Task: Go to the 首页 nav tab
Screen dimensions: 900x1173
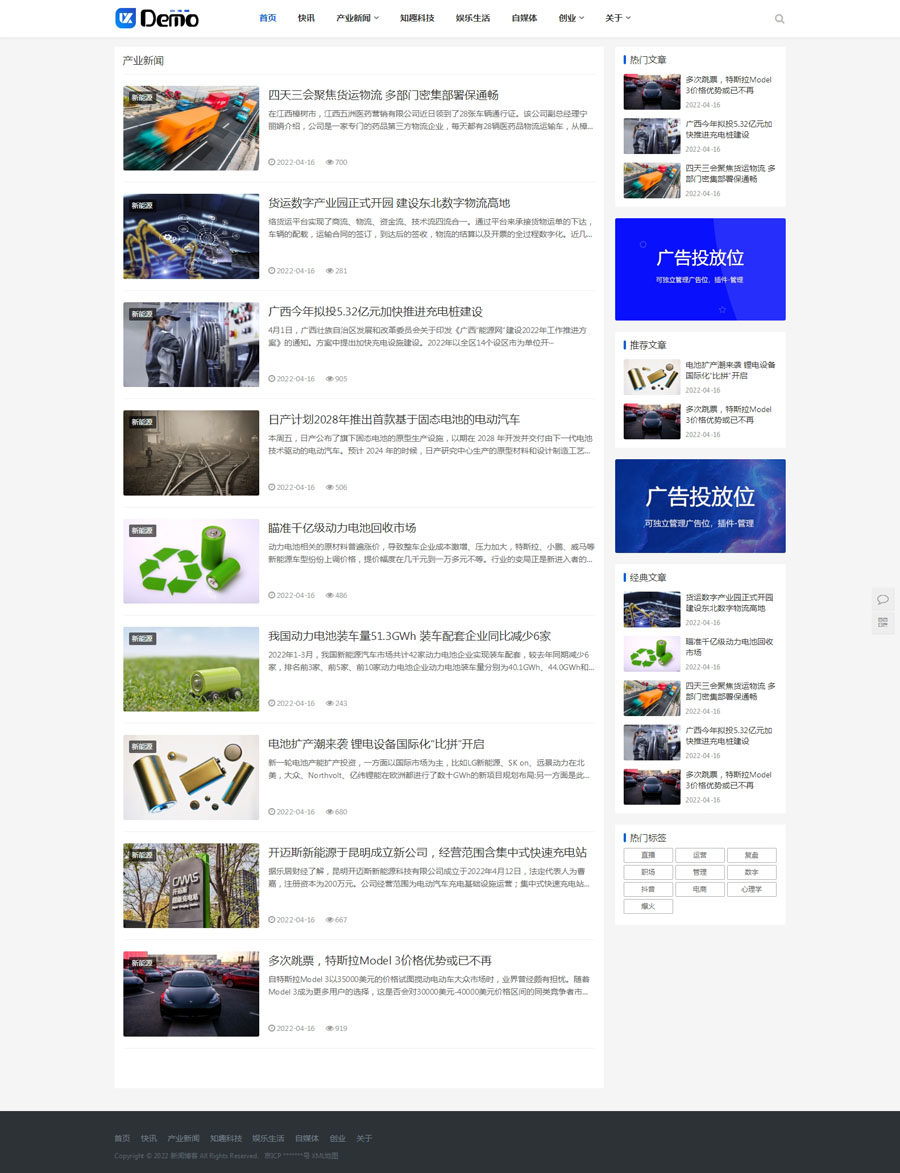Action: pyautogui.click(x=268, y=18)
